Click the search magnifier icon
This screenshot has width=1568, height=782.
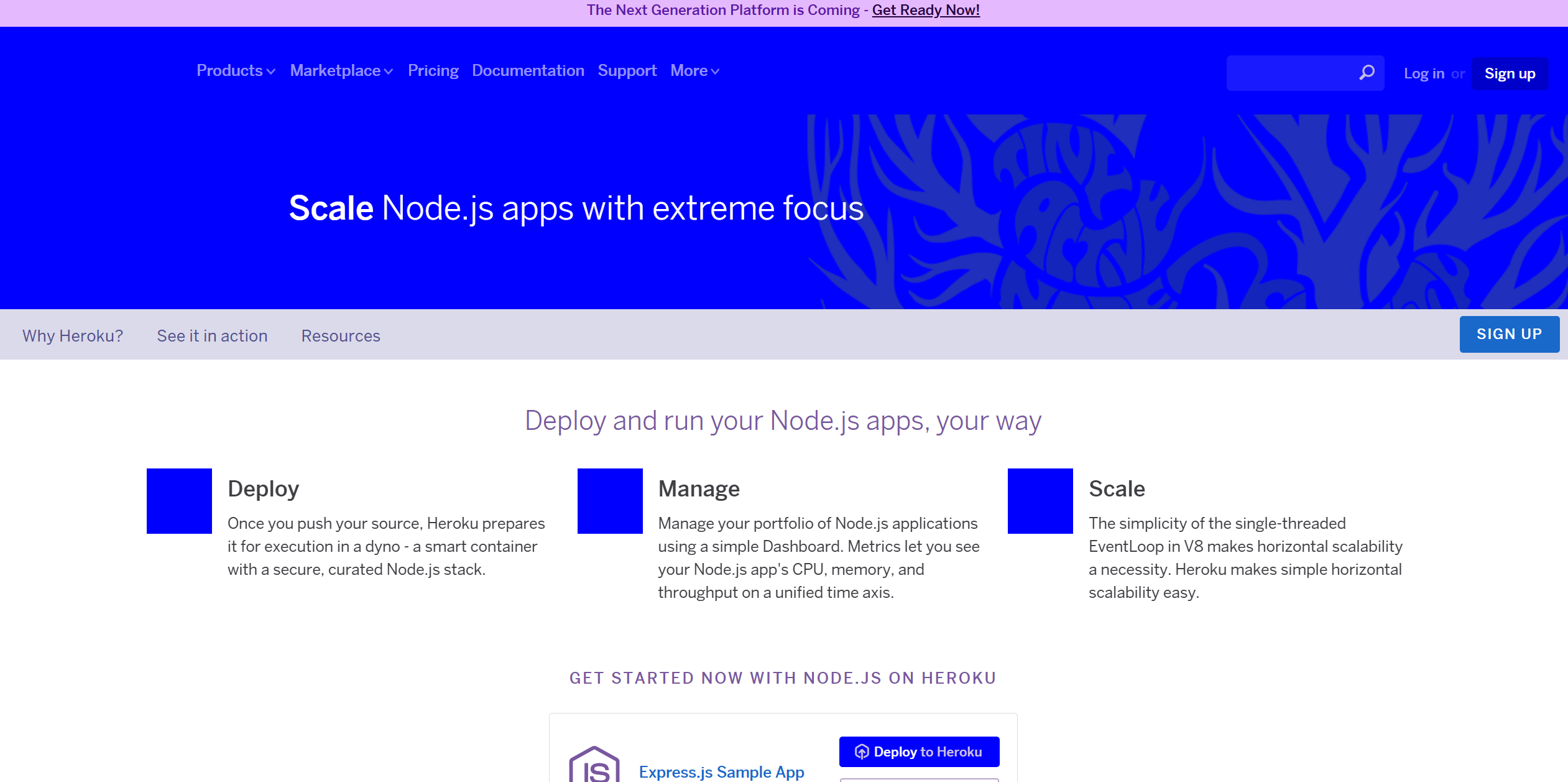click(x=1367, y=73)
